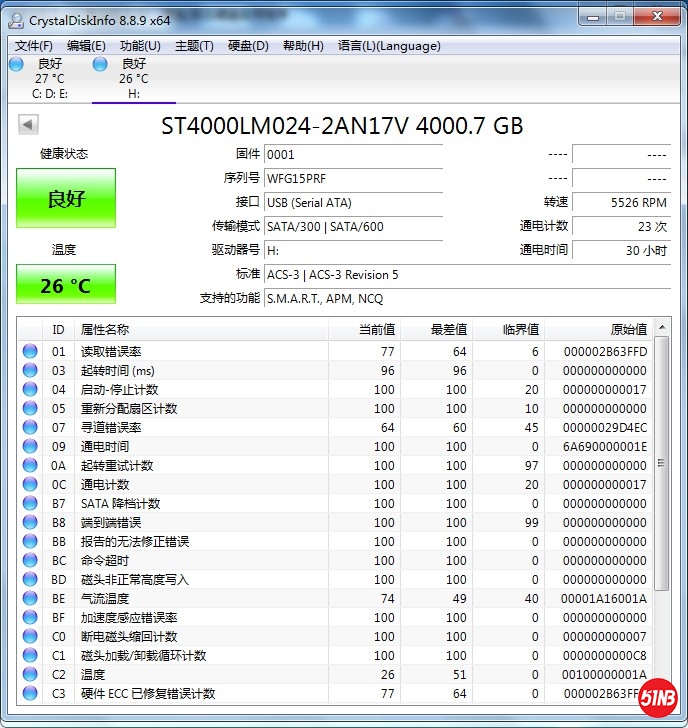Click the 序列号 field WFG15PRF
The width and height of the screenshot is (688, 728).
pyautogui.click(x=353, y=178)
